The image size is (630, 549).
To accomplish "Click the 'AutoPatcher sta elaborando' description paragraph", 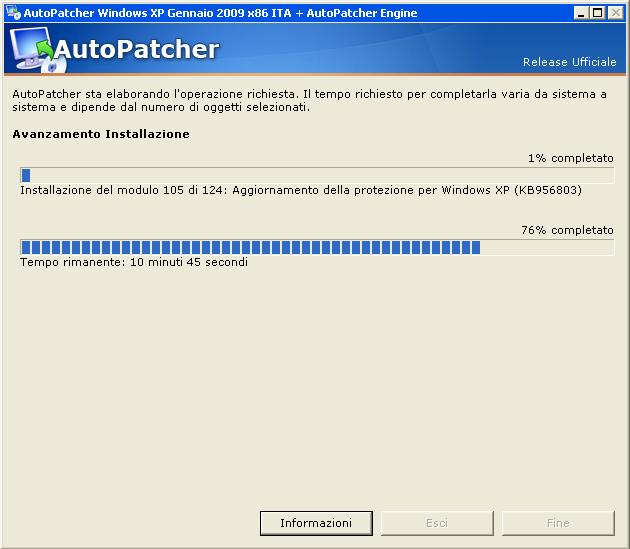I will point(309,100).
